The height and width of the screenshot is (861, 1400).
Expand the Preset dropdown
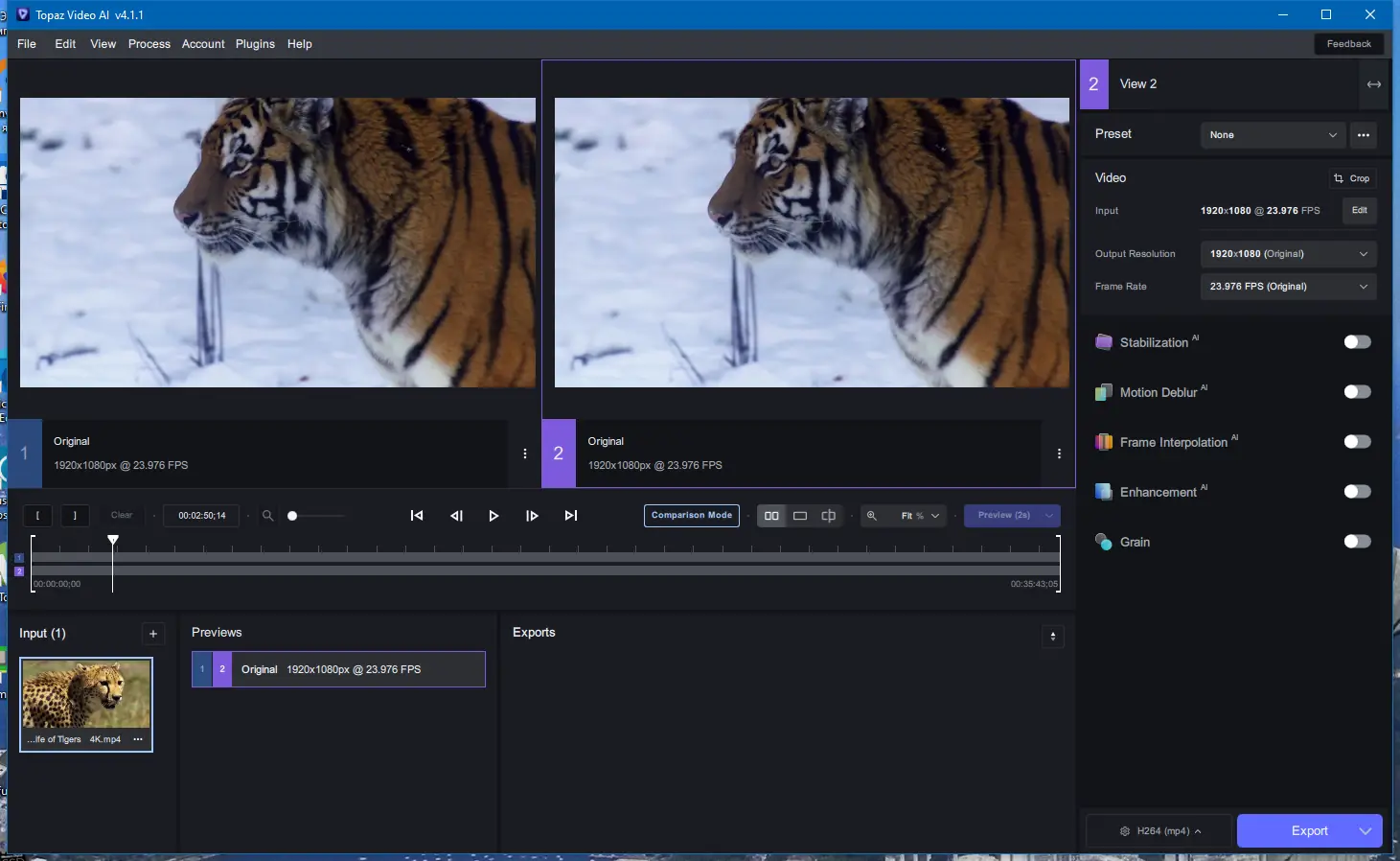[x=1273, y=135]
